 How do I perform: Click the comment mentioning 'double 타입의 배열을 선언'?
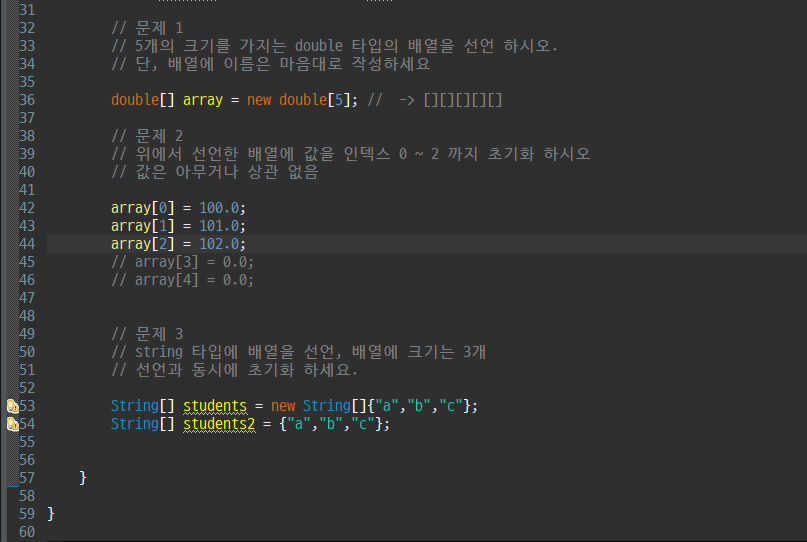[x=335, y=46]
